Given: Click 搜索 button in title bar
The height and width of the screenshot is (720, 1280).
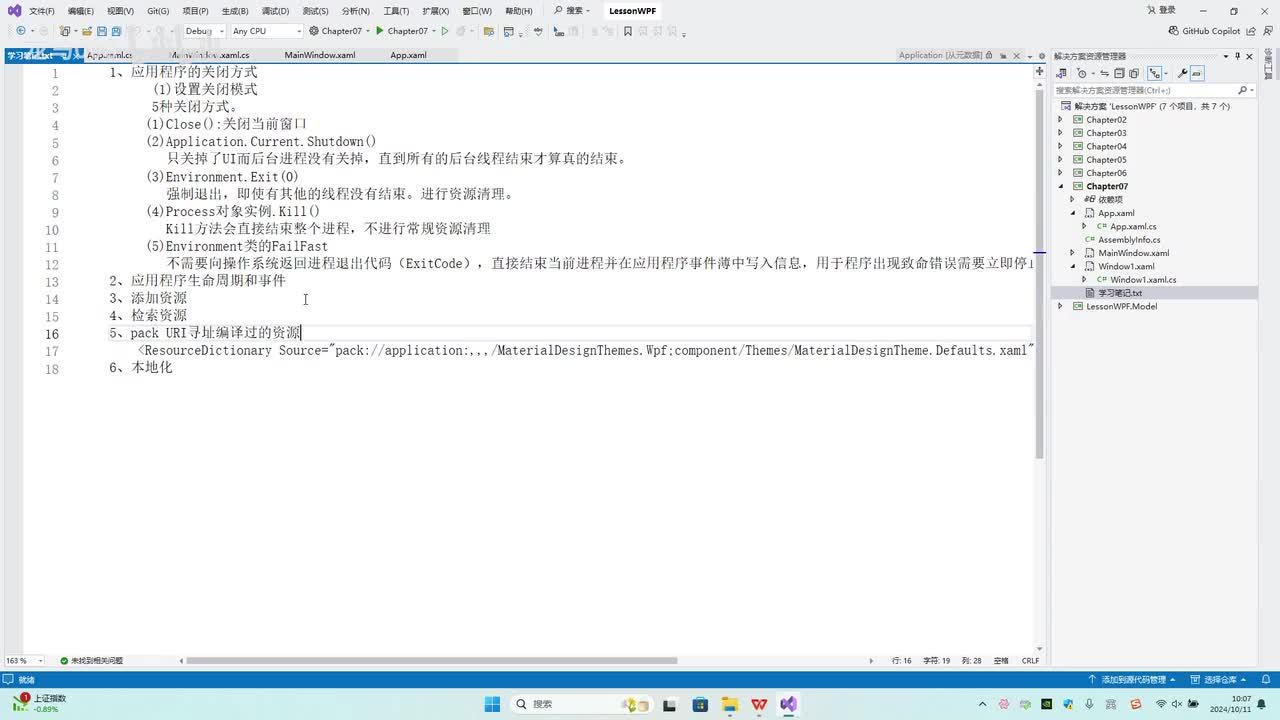Looking at the screenshot, I should 573,11.
